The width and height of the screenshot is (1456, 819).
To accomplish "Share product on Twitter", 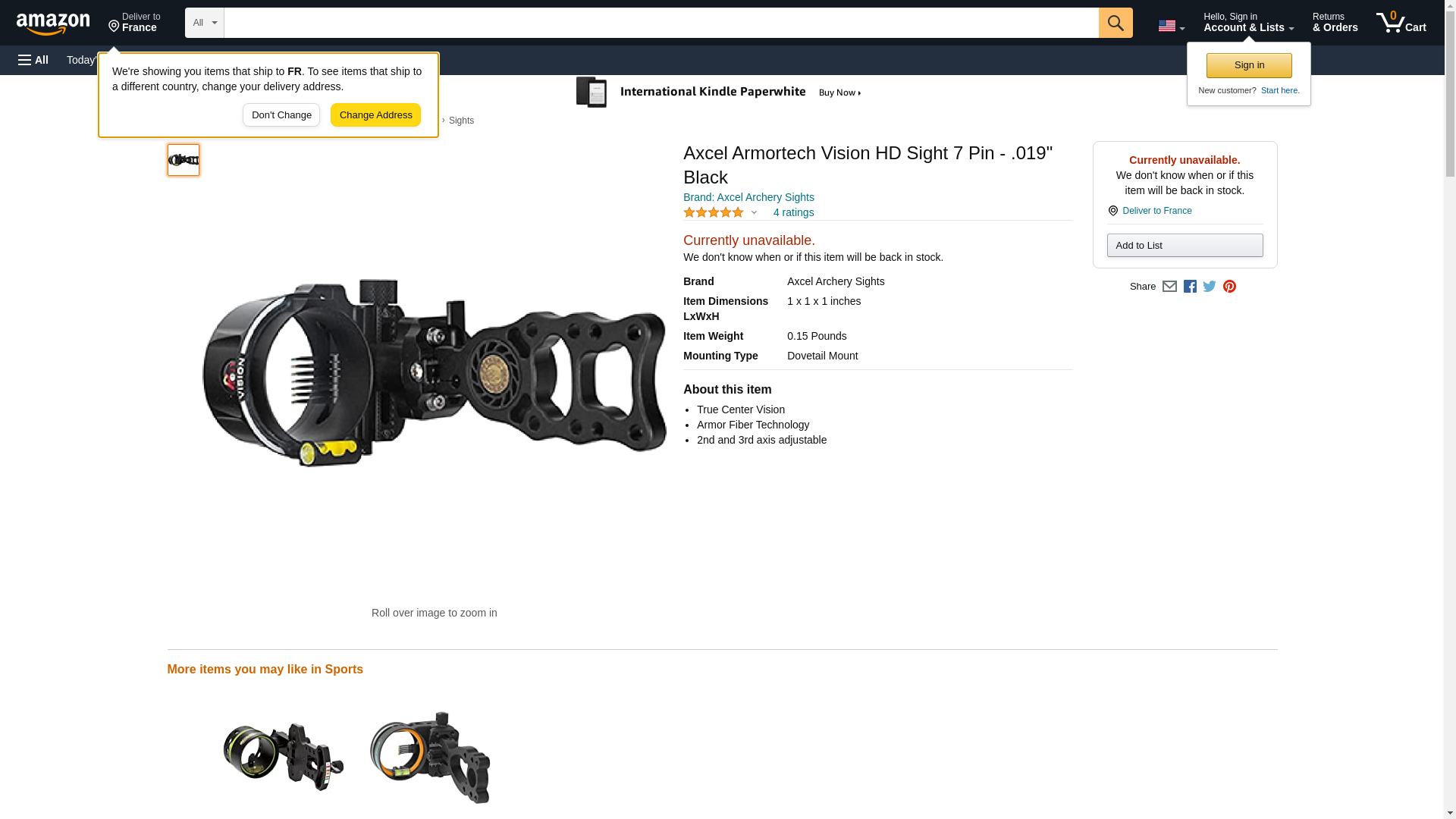I will [1210, 287].
